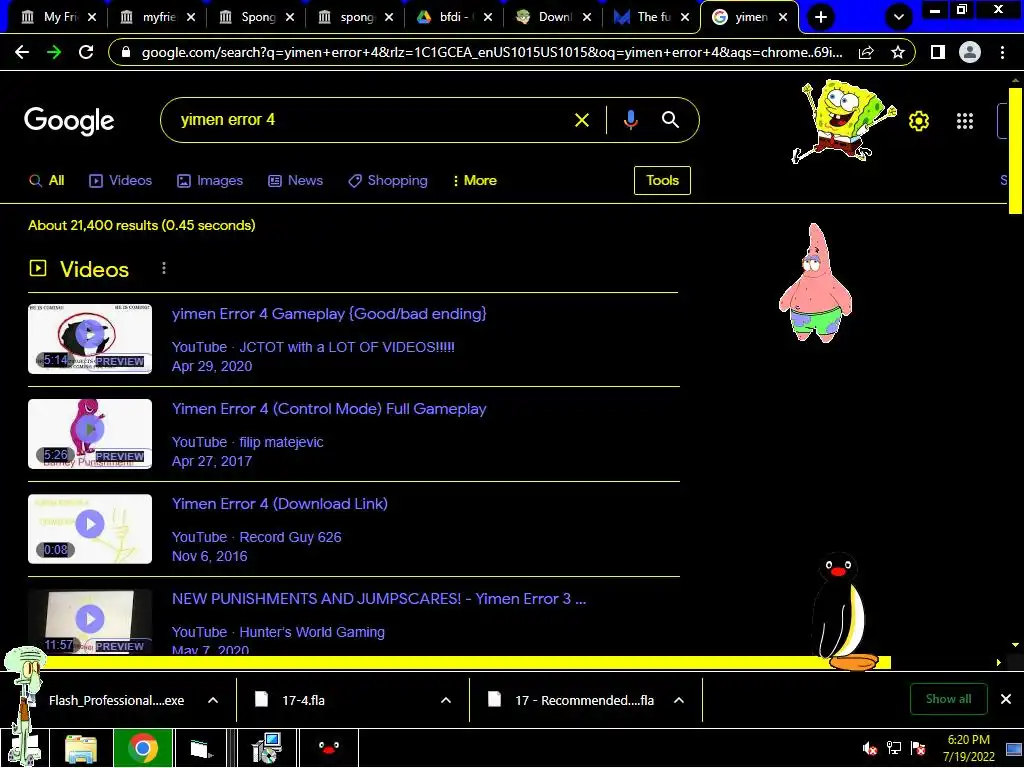Open the tab search dropdown arrow

899,17
